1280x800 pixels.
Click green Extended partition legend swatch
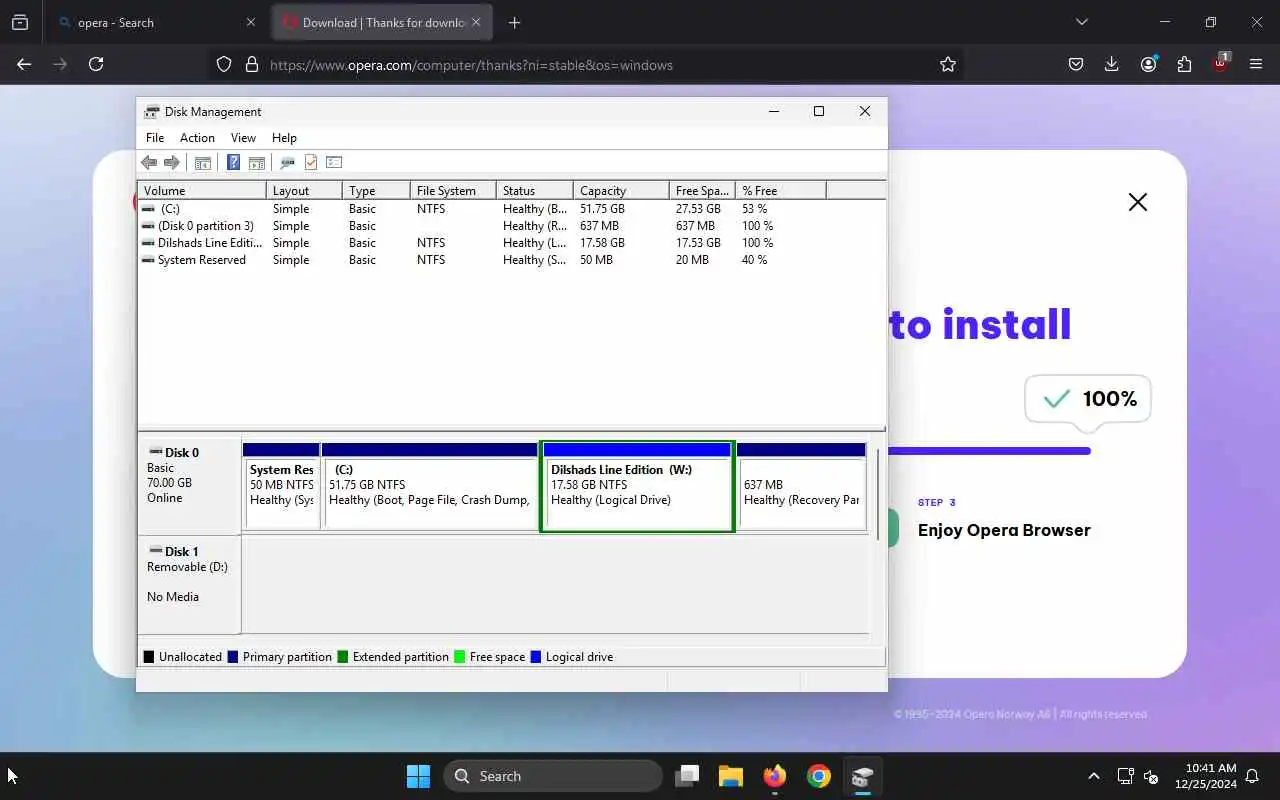coord(343,657)
